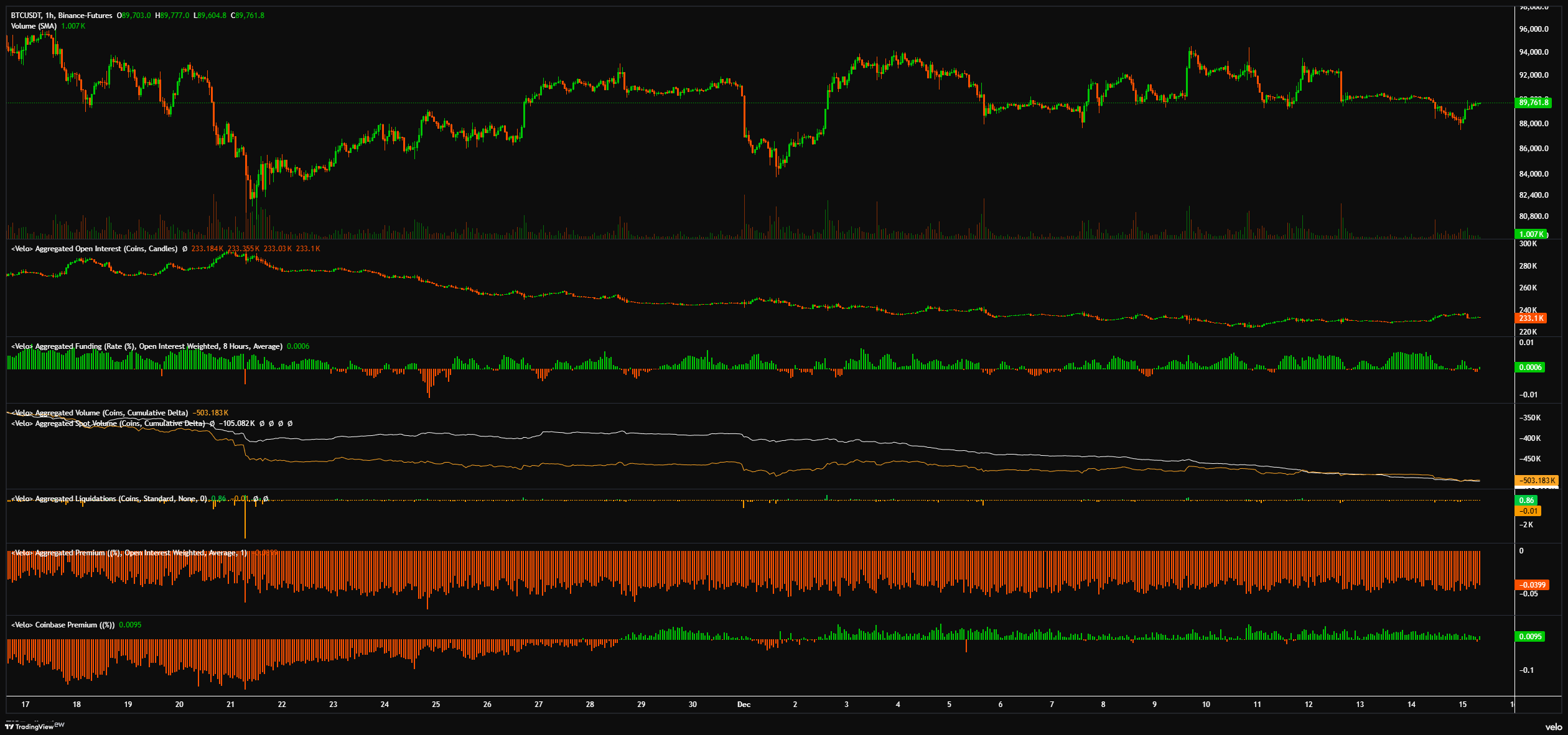Click the 96,000.0 label on price scale

tap(1533, 29)
